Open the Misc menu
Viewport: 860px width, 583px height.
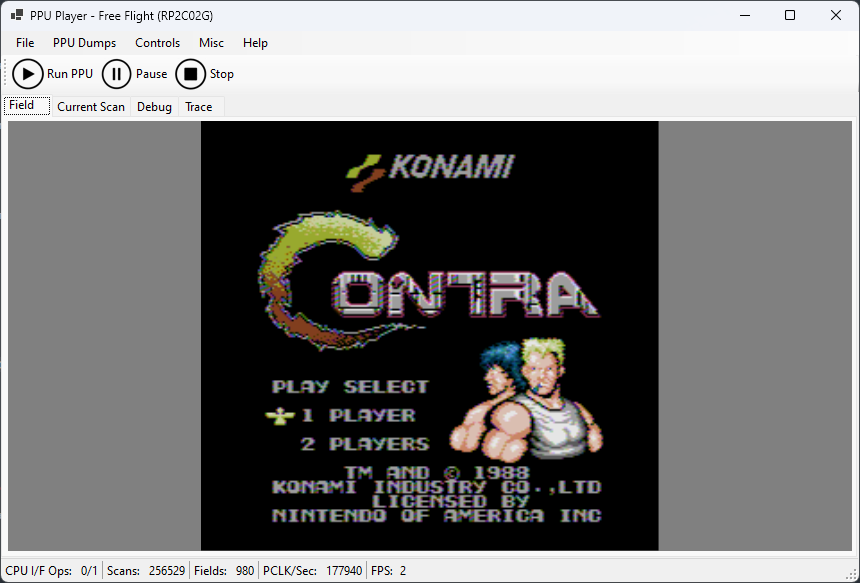tap(211, 43)
